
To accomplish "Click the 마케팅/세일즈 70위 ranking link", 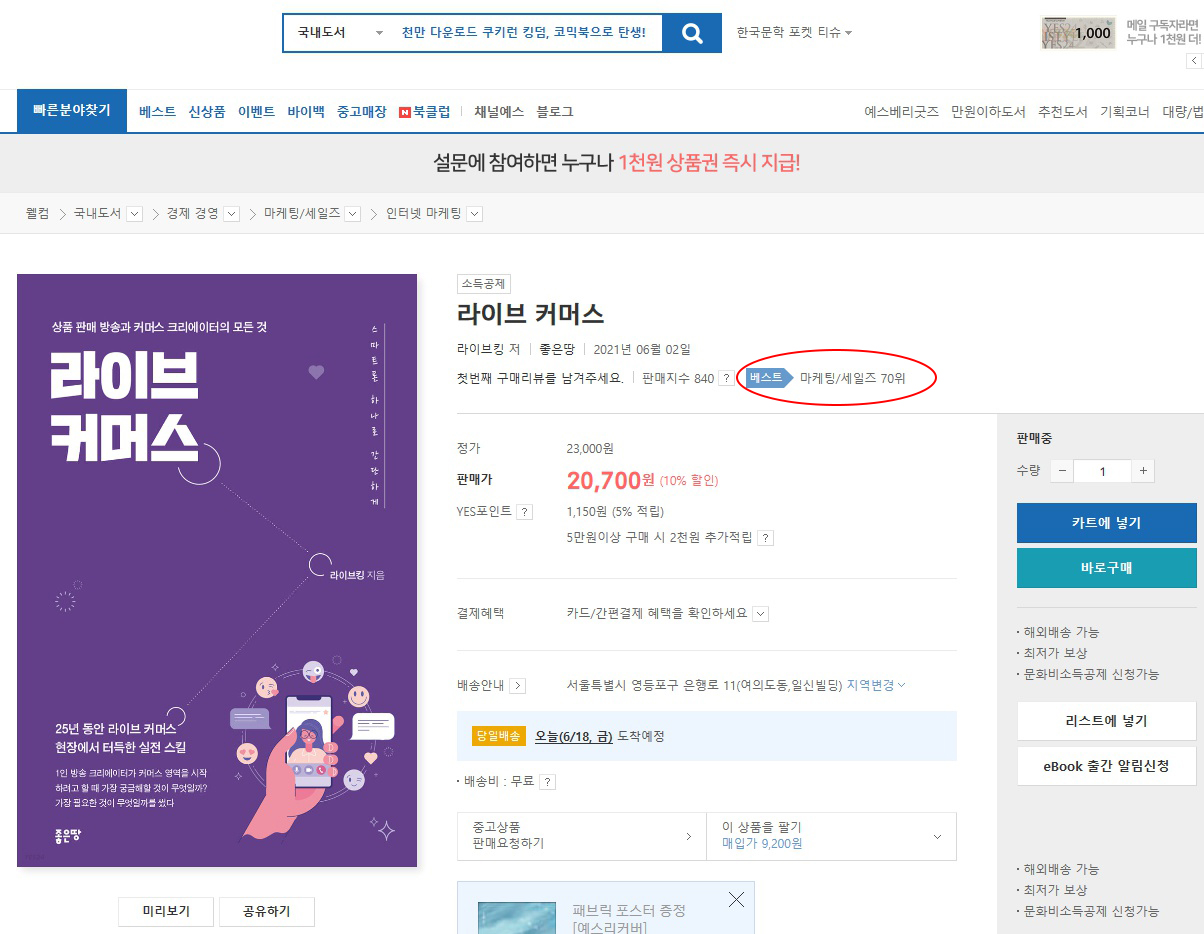I will (852, 378).
